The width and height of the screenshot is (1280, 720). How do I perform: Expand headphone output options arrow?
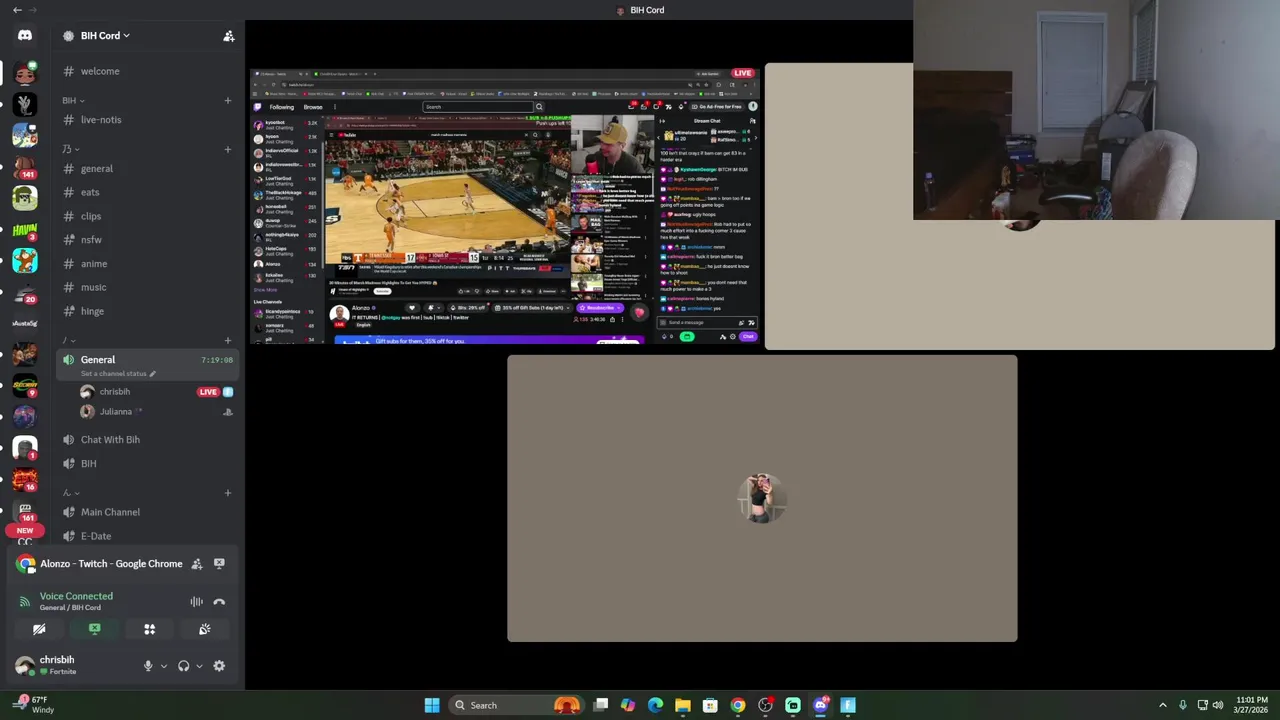click(199, 666)
